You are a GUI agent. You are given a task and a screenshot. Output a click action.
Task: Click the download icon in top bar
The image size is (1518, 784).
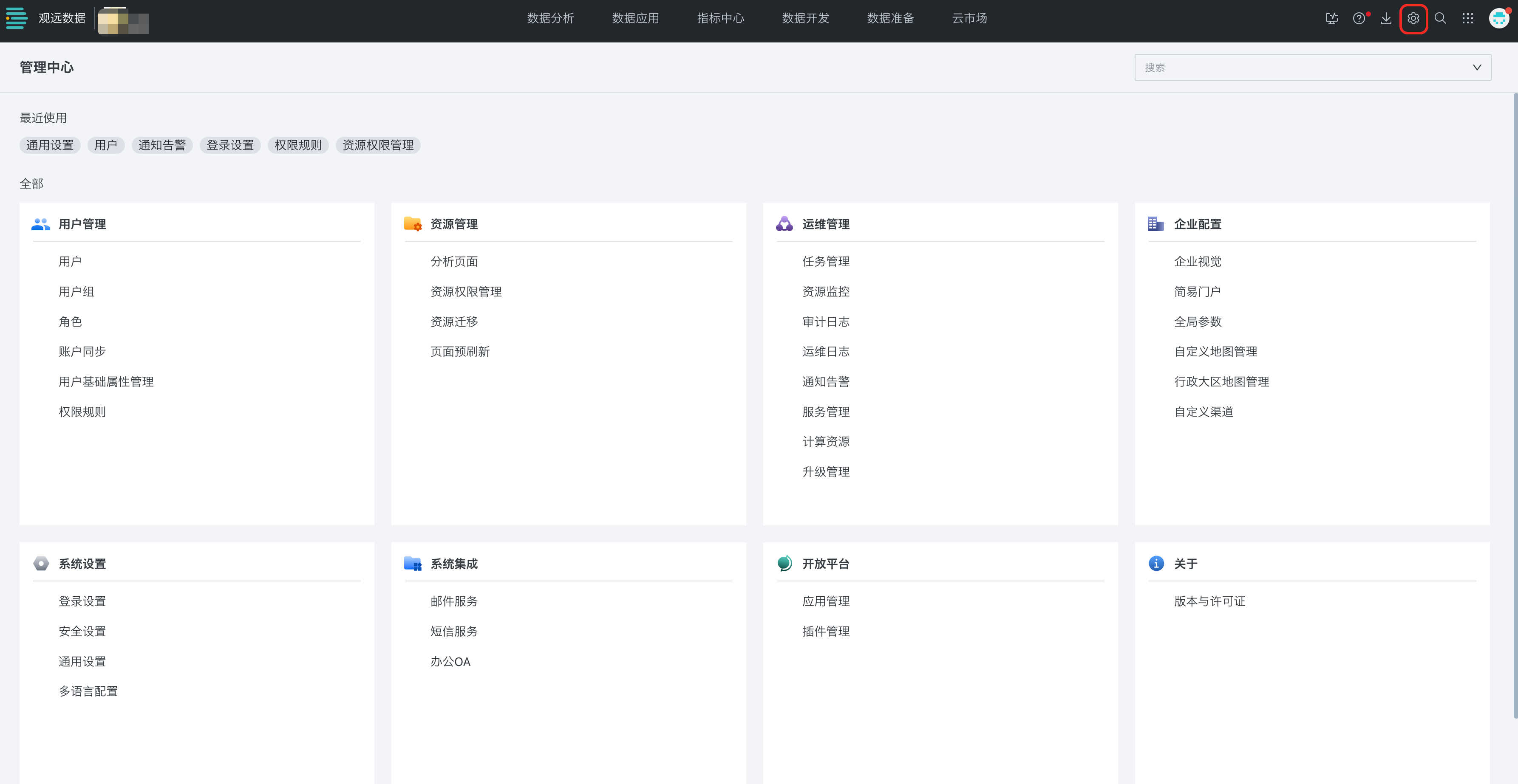point(1386,18)
